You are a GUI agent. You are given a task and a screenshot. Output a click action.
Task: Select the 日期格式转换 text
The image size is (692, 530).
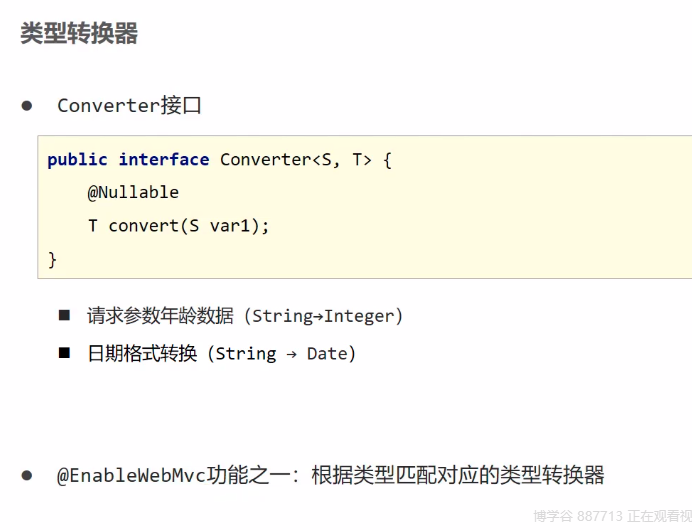pos(142,353)
